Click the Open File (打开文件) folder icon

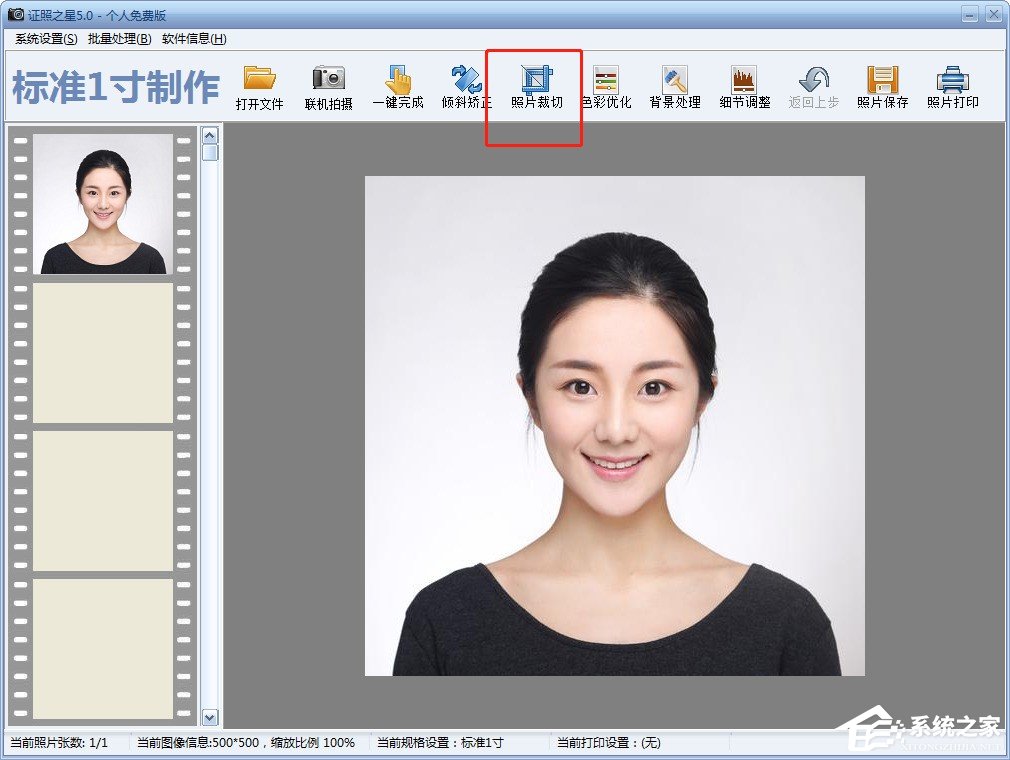[x=259, y=80]
